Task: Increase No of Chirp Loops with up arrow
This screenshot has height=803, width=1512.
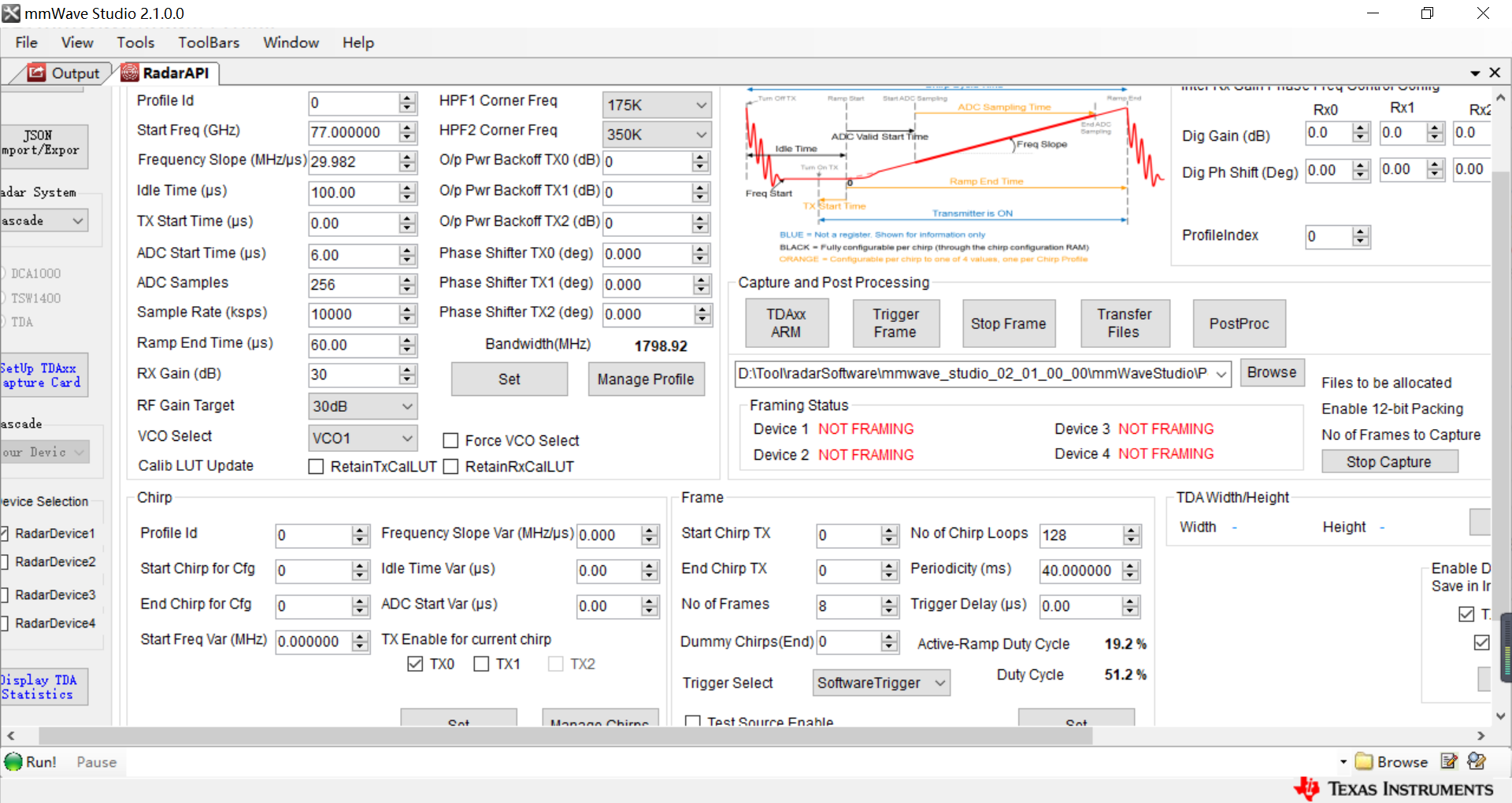Action: [x=1132, y=531]
